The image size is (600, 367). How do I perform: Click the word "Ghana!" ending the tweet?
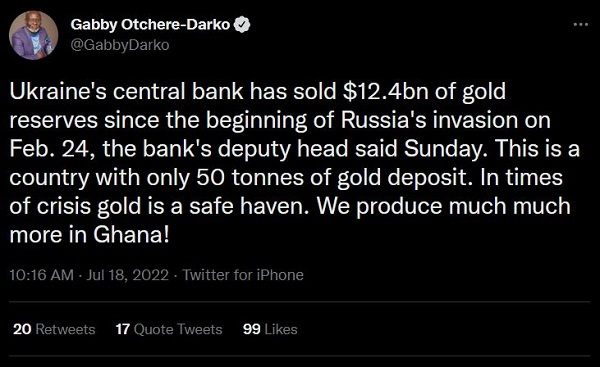pos(131,235)
